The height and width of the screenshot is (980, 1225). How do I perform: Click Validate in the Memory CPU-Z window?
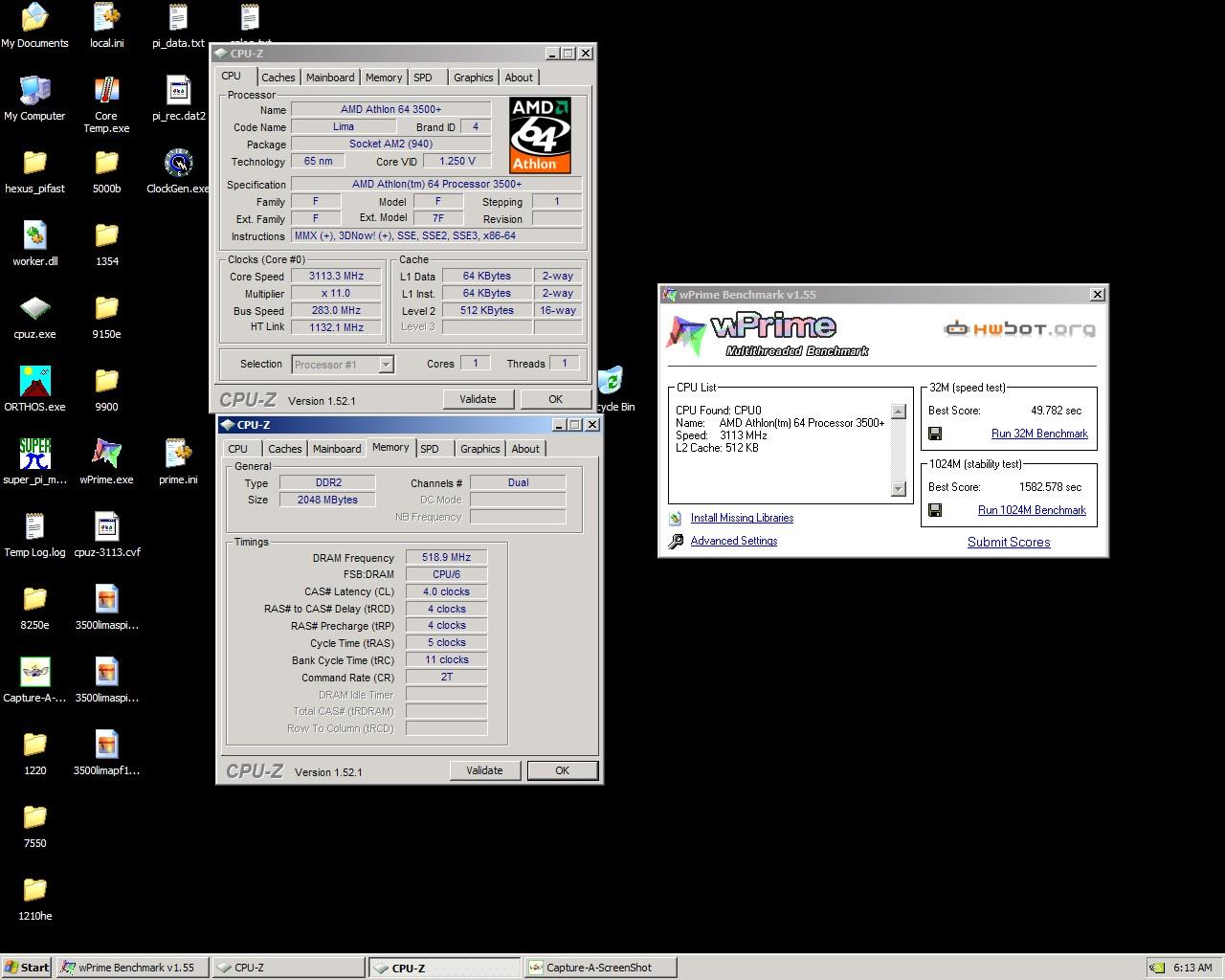point(484,770)
